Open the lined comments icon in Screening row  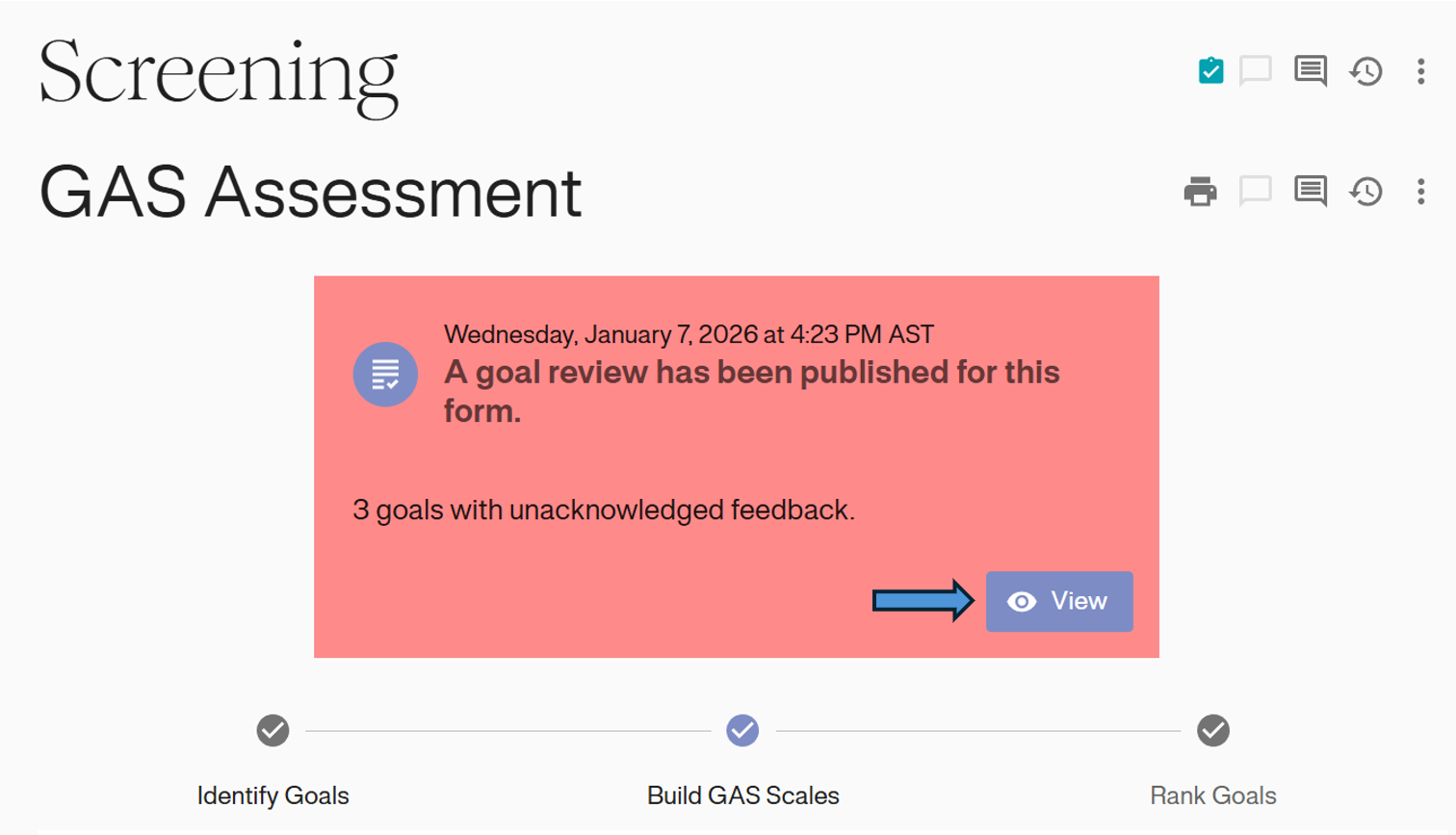[x=1310, y=70]
